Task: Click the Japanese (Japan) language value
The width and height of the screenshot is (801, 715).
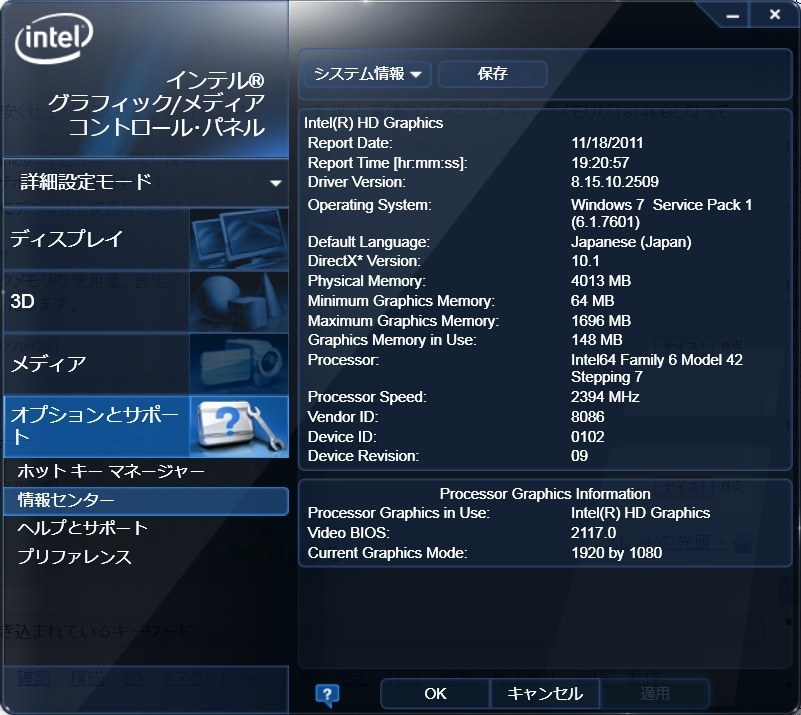Action: coord(631,242)
